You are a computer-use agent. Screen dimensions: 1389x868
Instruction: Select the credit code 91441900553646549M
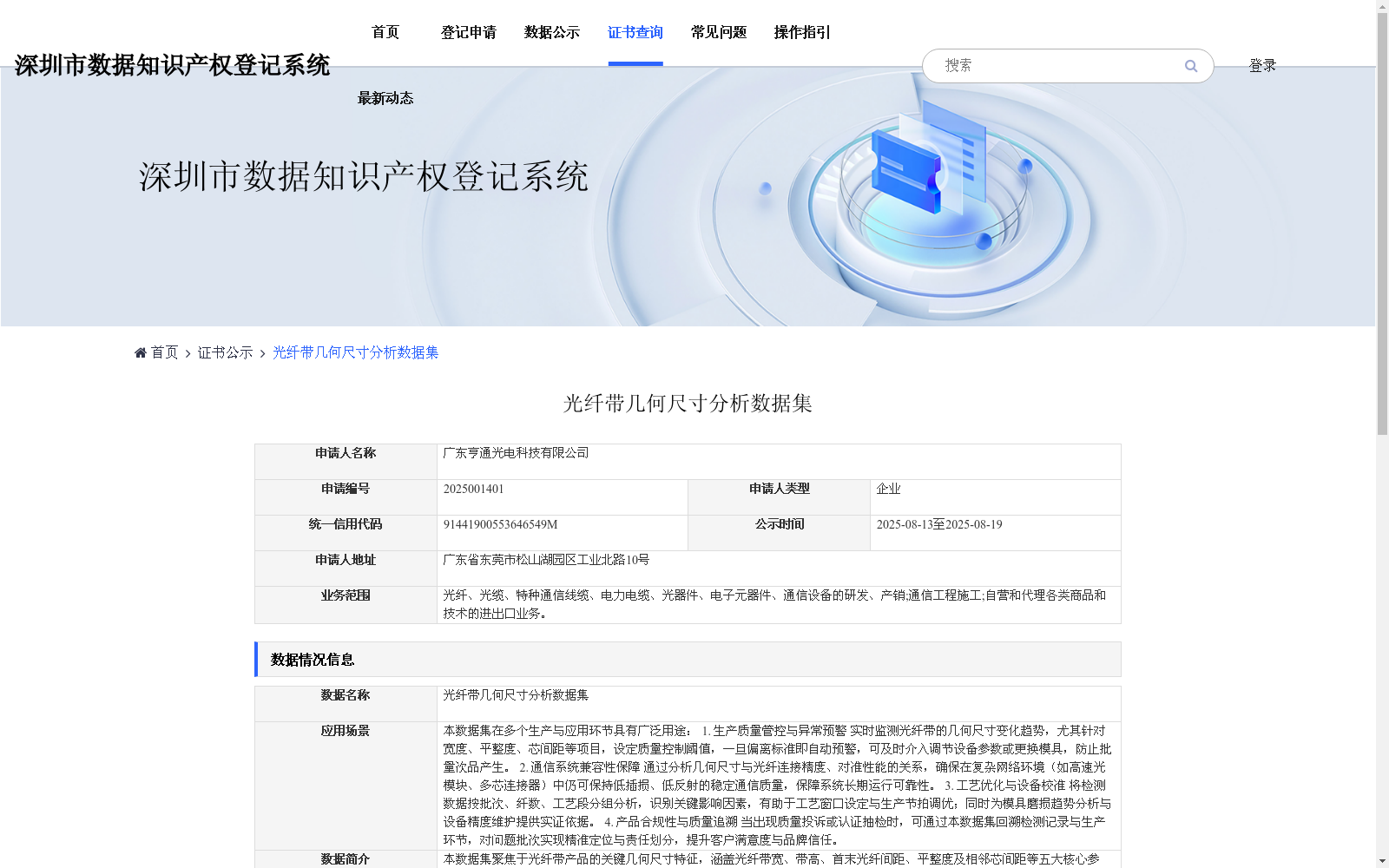tap(500, 524)
